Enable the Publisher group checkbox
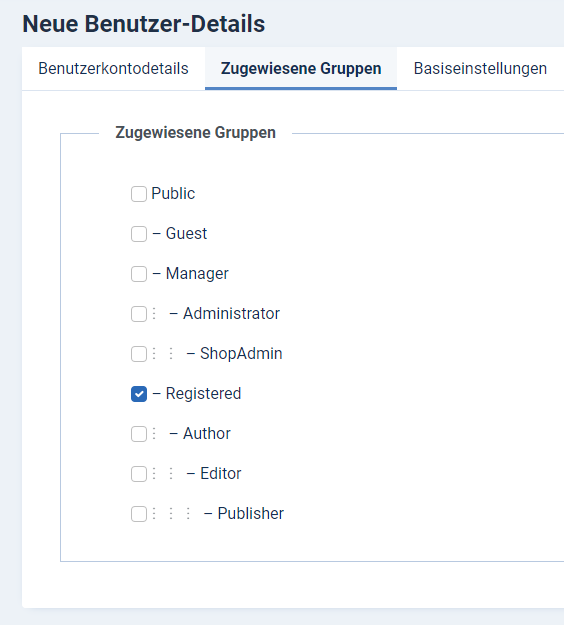The width and height of the screenshot is (564, 625). [x=139, y=514]
